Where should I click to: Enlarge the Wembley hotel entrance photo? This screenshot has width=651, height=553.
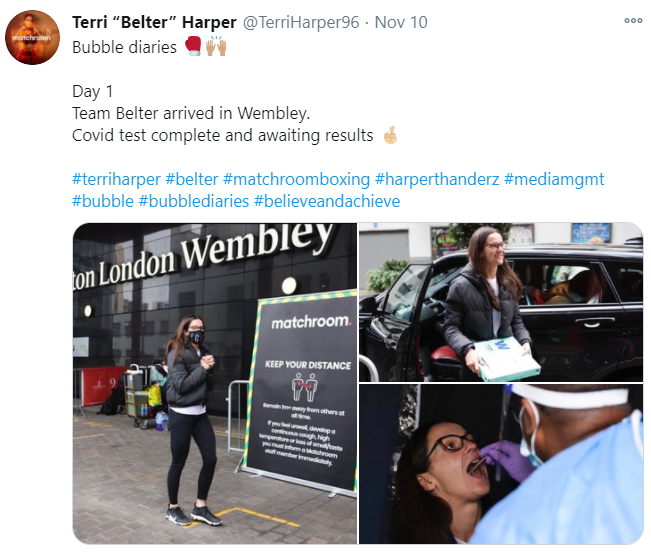(x=215, y=383)
